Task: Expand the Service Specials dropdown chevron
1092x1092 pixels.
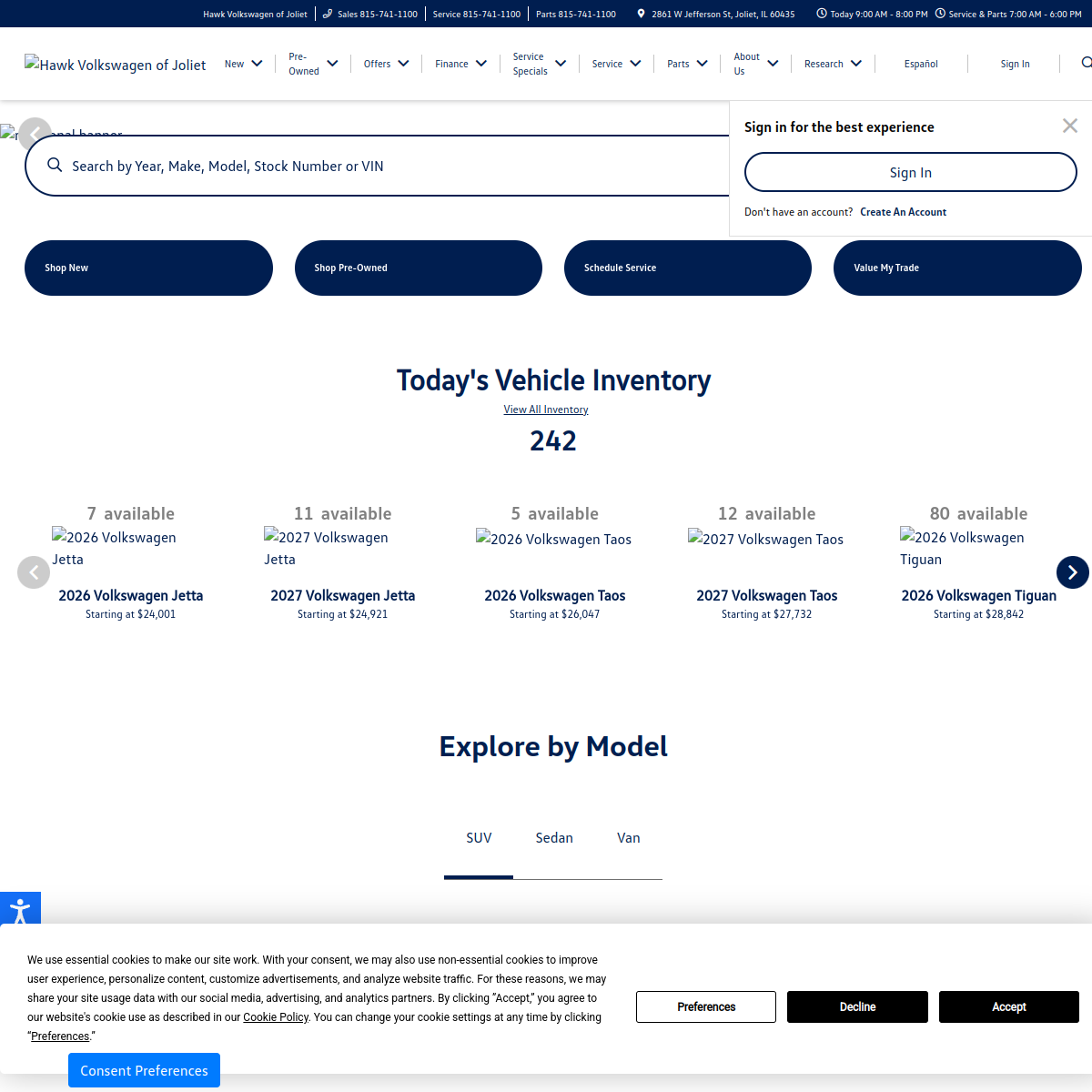Action: point(561,64)
